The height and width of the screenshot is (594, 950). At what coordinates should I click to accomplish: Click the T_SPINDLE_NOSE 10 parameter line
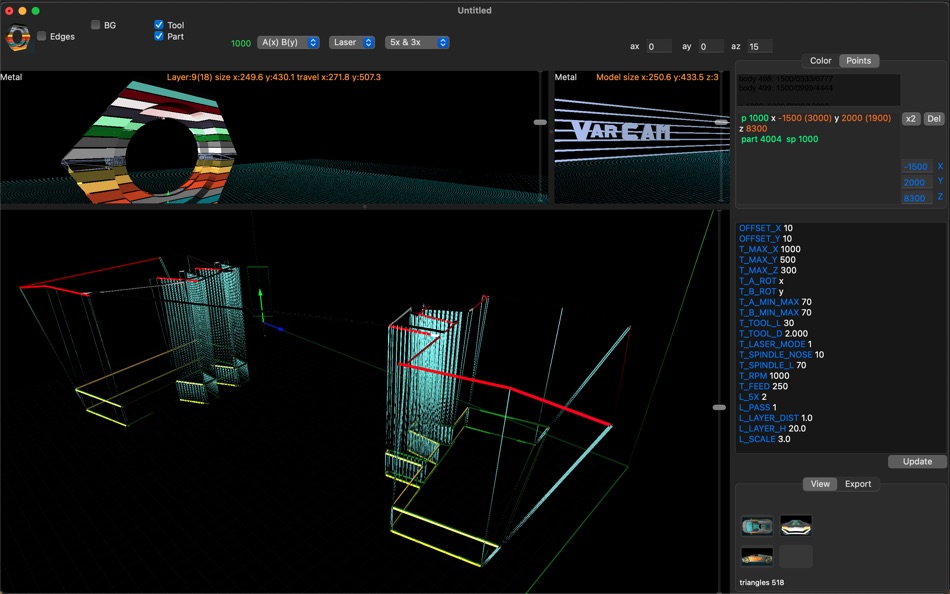coord(782,355)
